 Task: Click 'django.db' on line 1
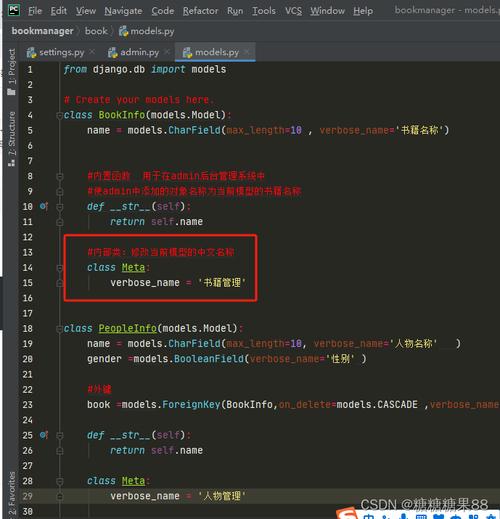[119, 69]
